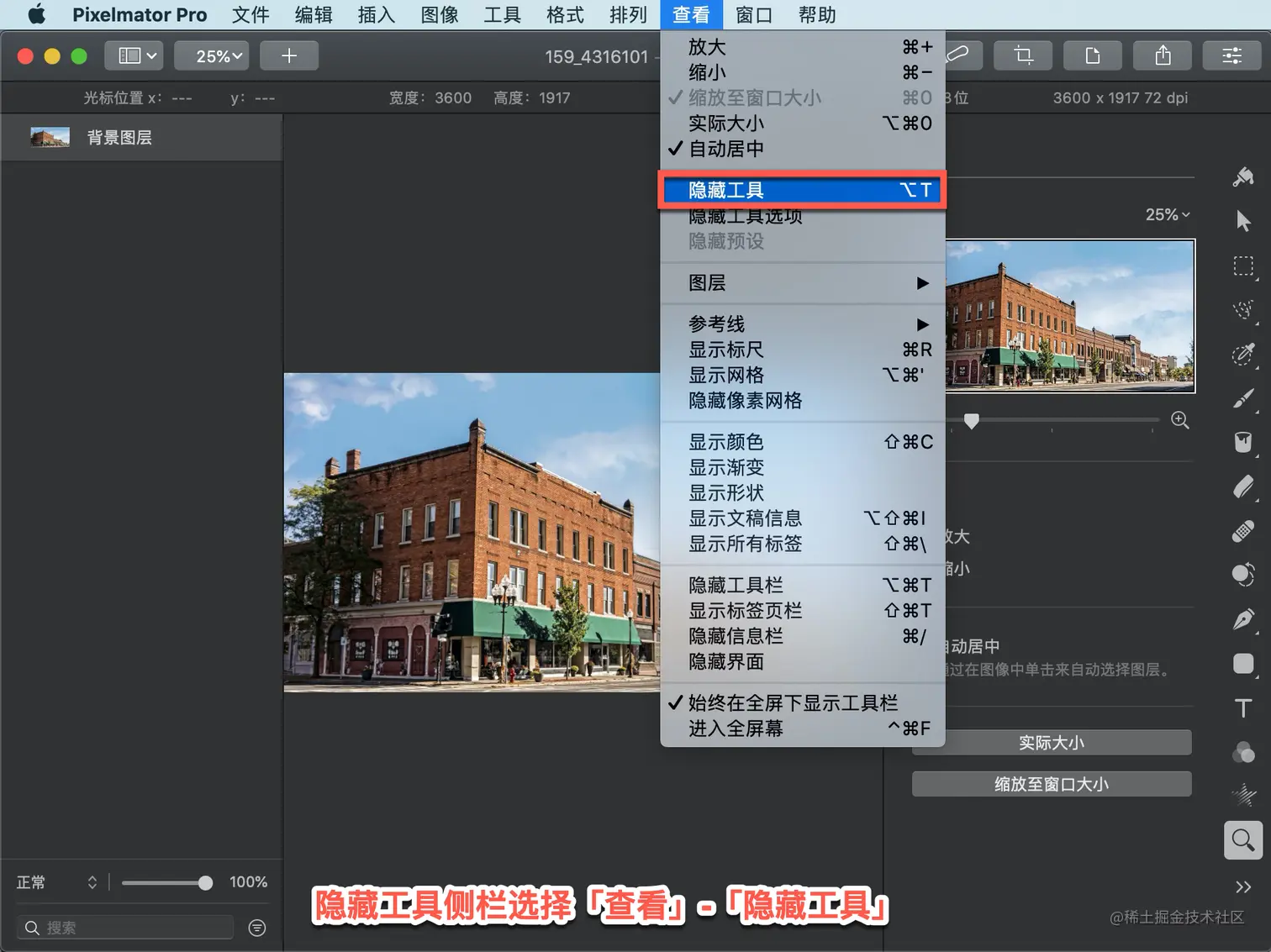Select the Paint brush tool
The image size is (1271, 952).
[1243, 398]
